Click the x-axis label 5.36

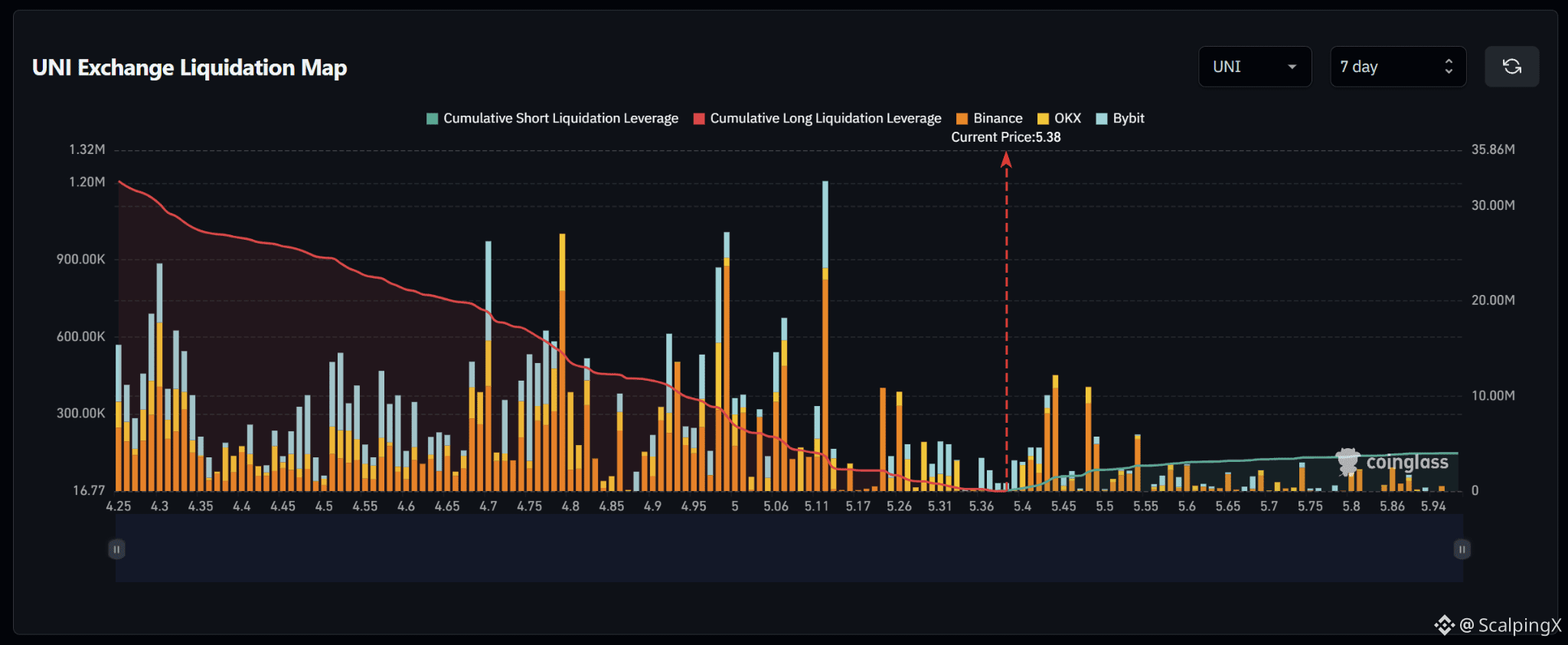click(x=982, y=506)
